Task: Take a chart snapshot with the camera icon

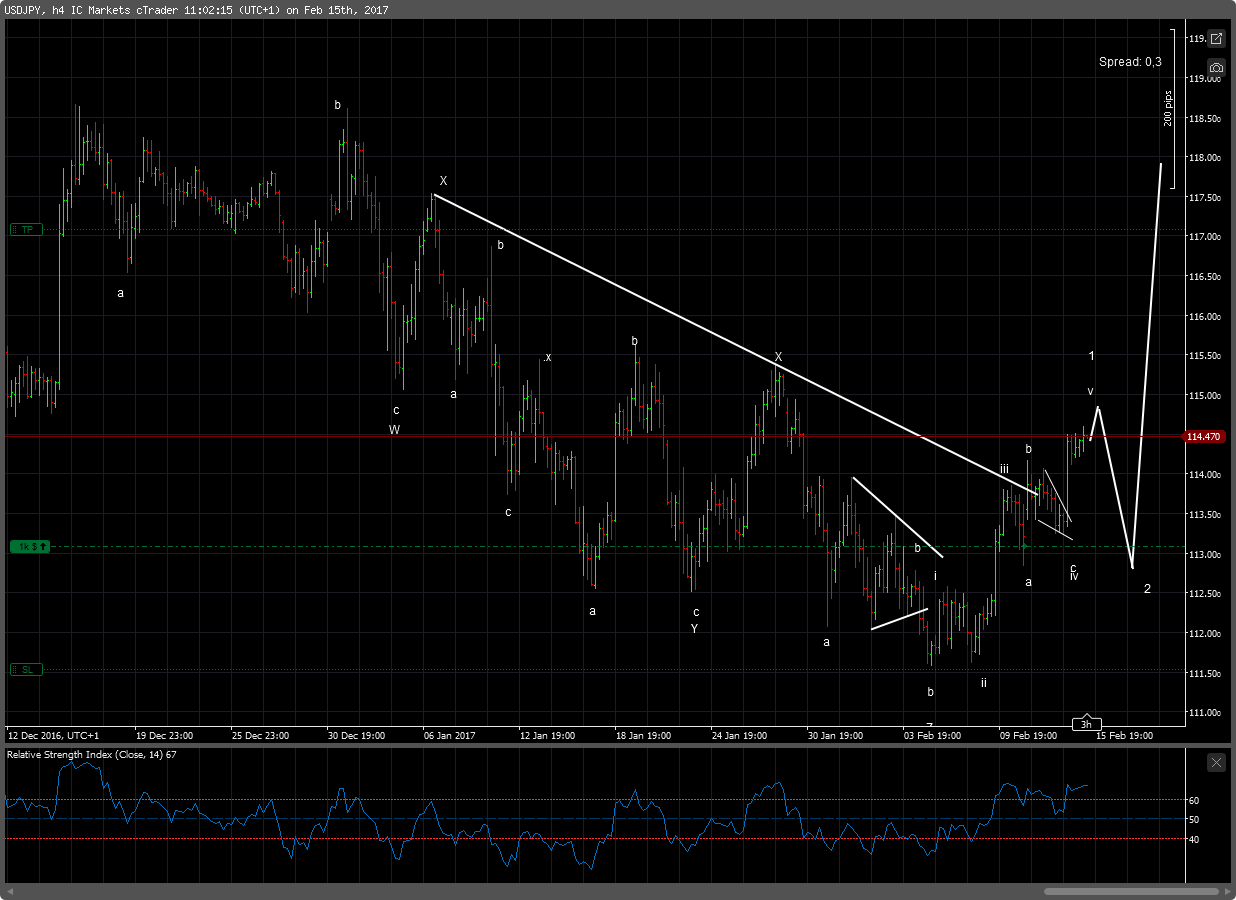Action: click(x=1215, y=68)
